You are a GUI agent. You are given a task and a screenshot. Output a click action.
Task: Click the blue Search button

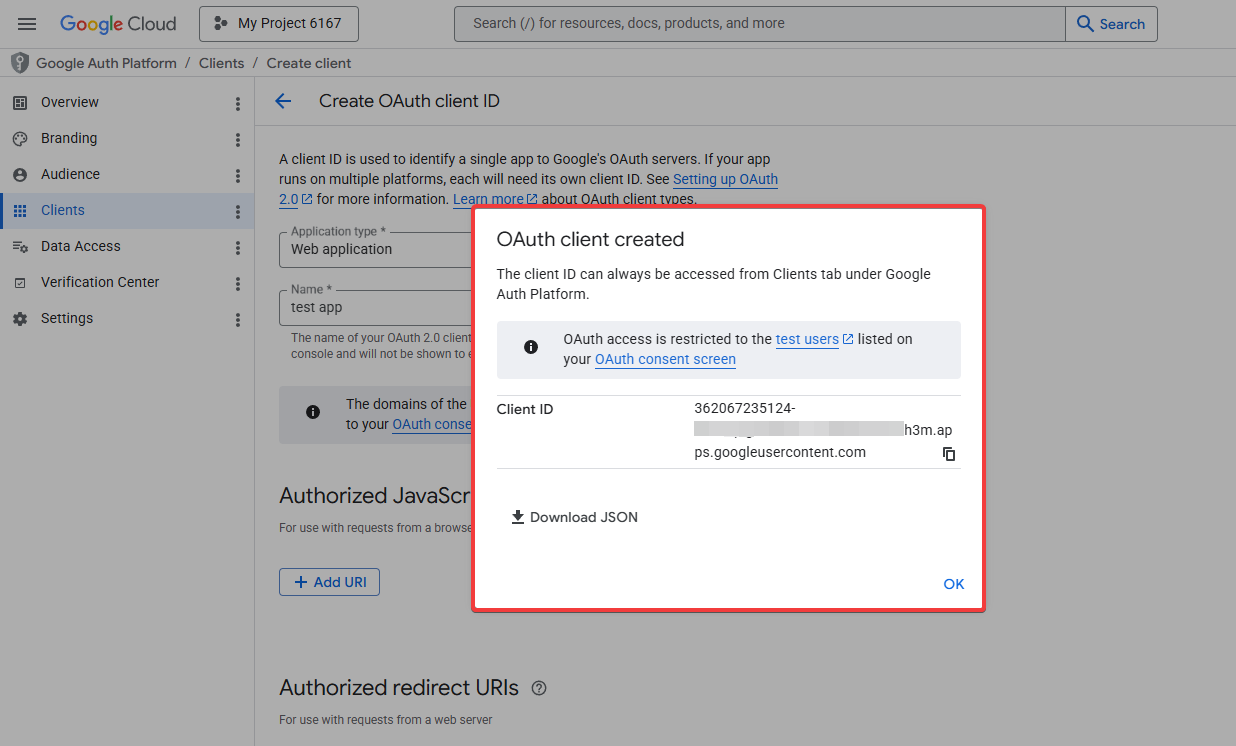(1112, 24)
